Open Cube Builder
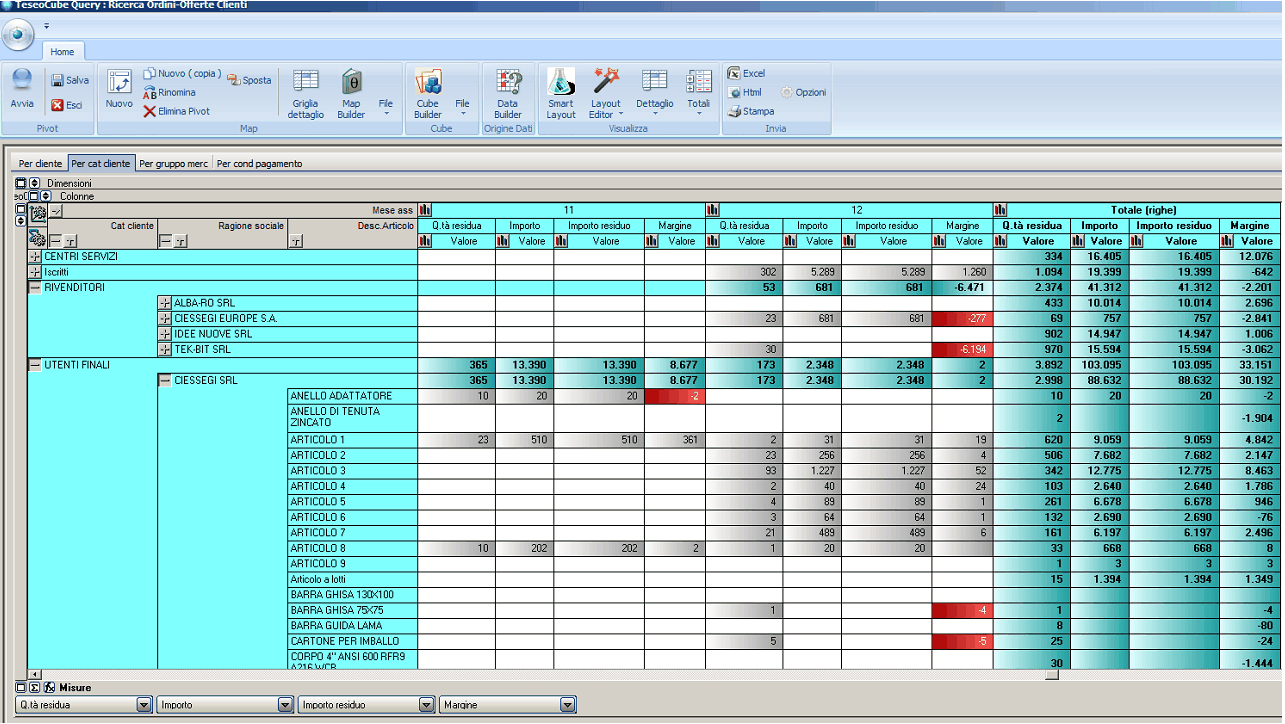The width and height of the screenshot is (1285, 724). 428,94
